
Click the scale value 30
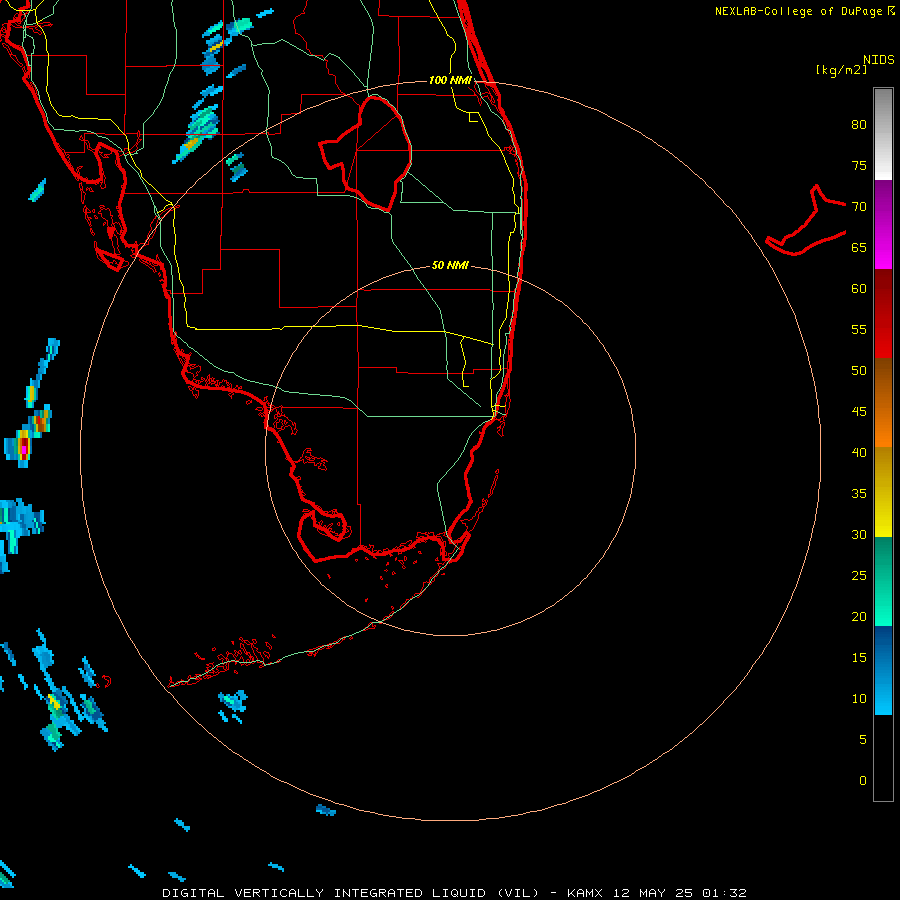tap(859, 534)
